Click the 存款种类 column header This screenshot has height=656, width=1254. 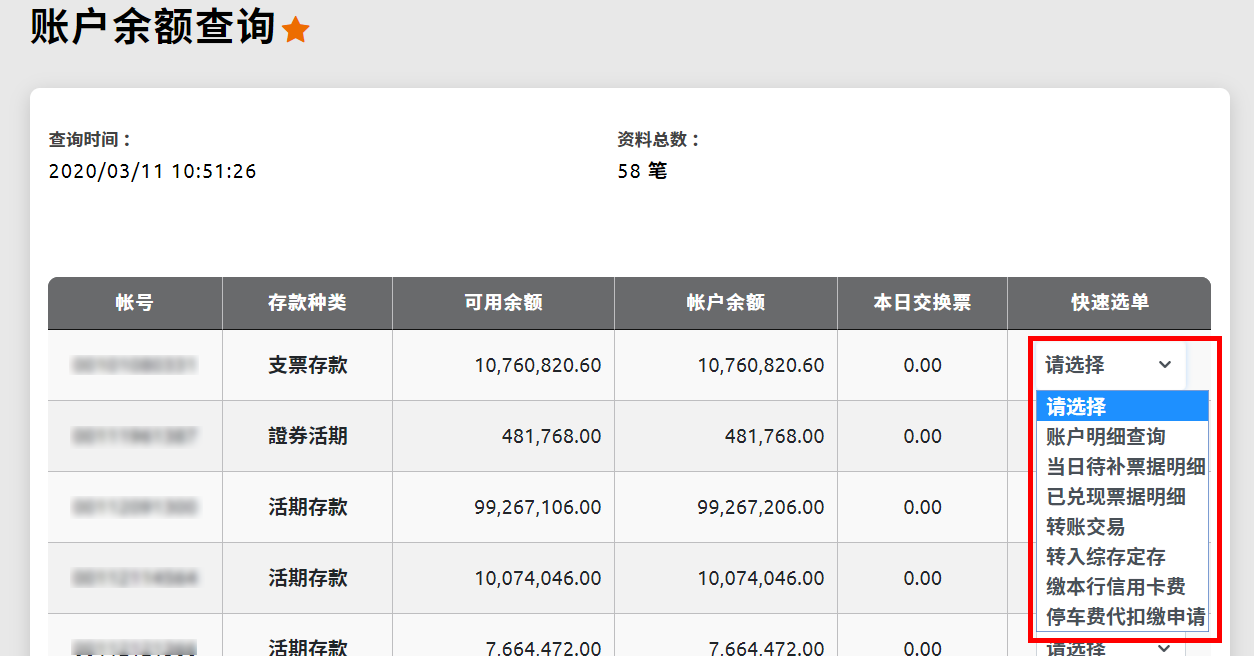click(x=307, y=303)
